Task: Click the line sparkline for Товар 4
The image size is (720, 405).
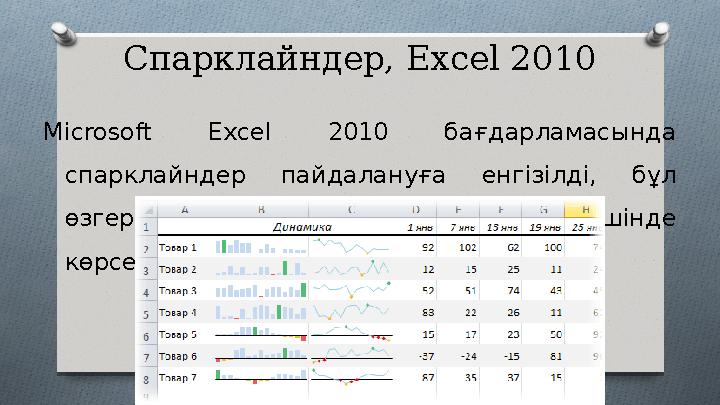Action: pyautogui.click(x=351, y=311)
